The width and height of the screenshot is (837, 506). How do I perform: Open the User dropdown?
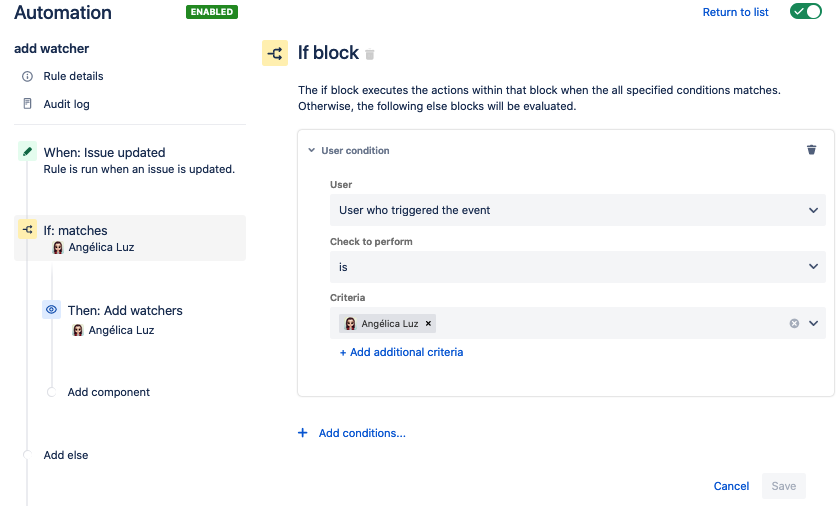577,210
